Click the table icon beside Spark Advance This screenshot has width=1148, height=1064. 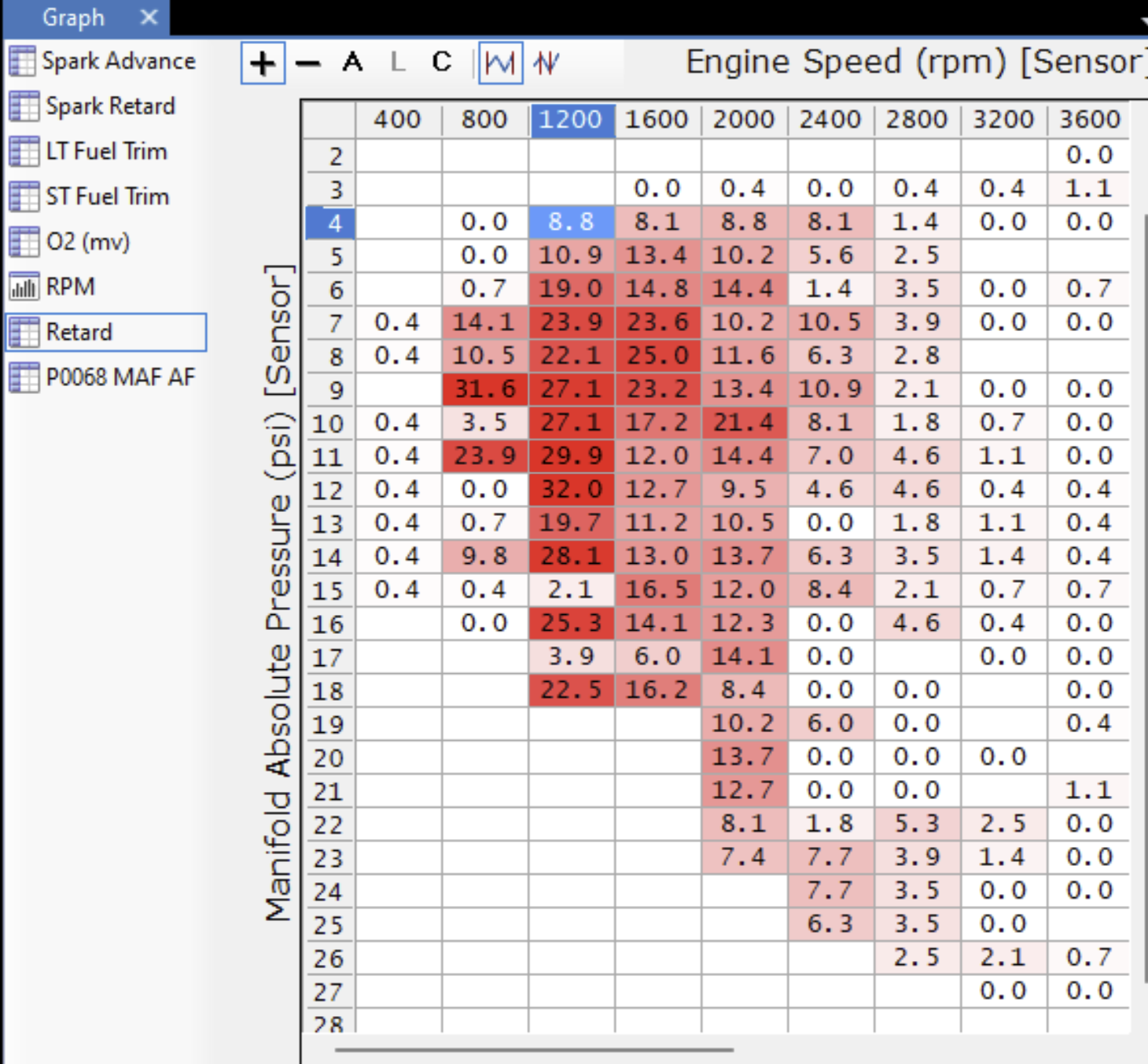click(22, 61)
